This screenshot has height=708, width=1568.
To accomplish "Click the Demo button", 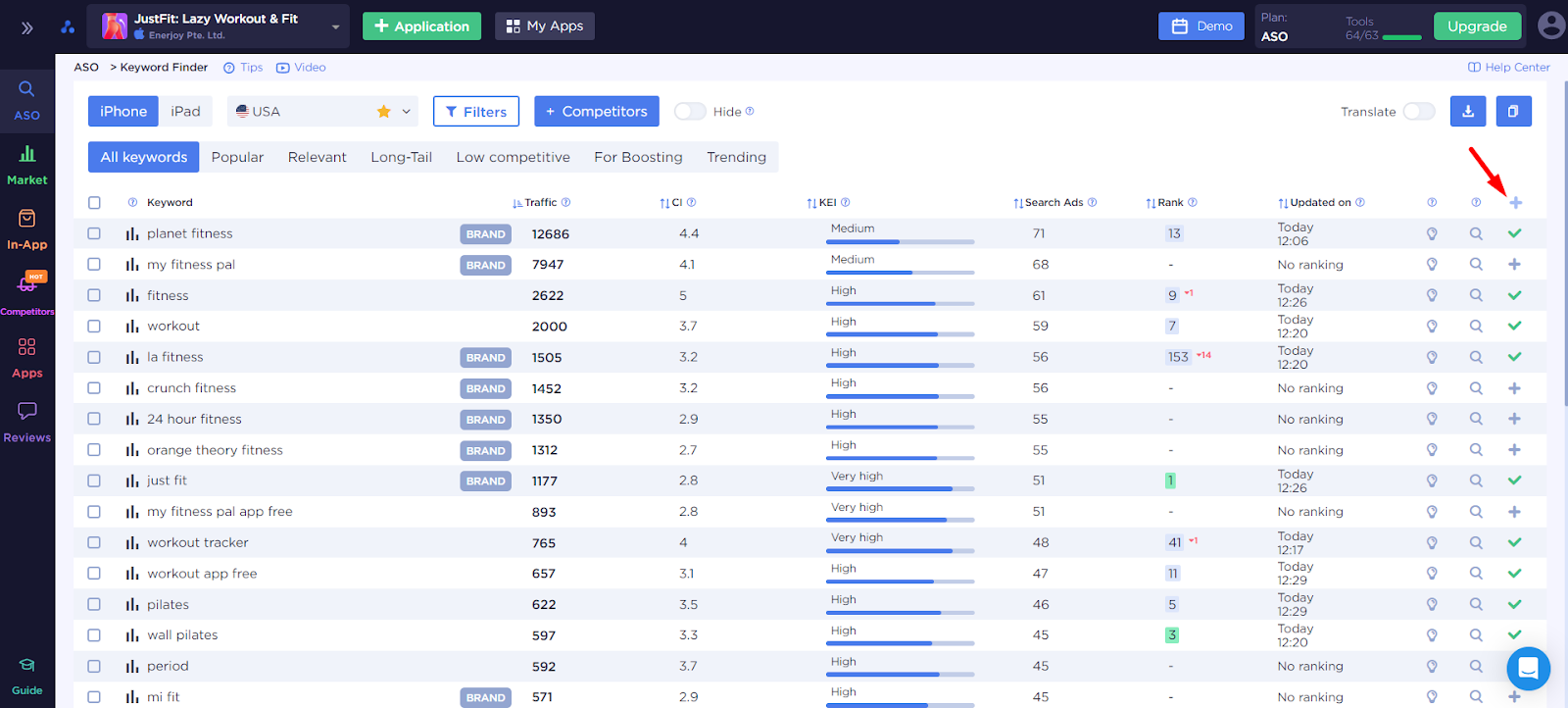I will coord(1201,26).
